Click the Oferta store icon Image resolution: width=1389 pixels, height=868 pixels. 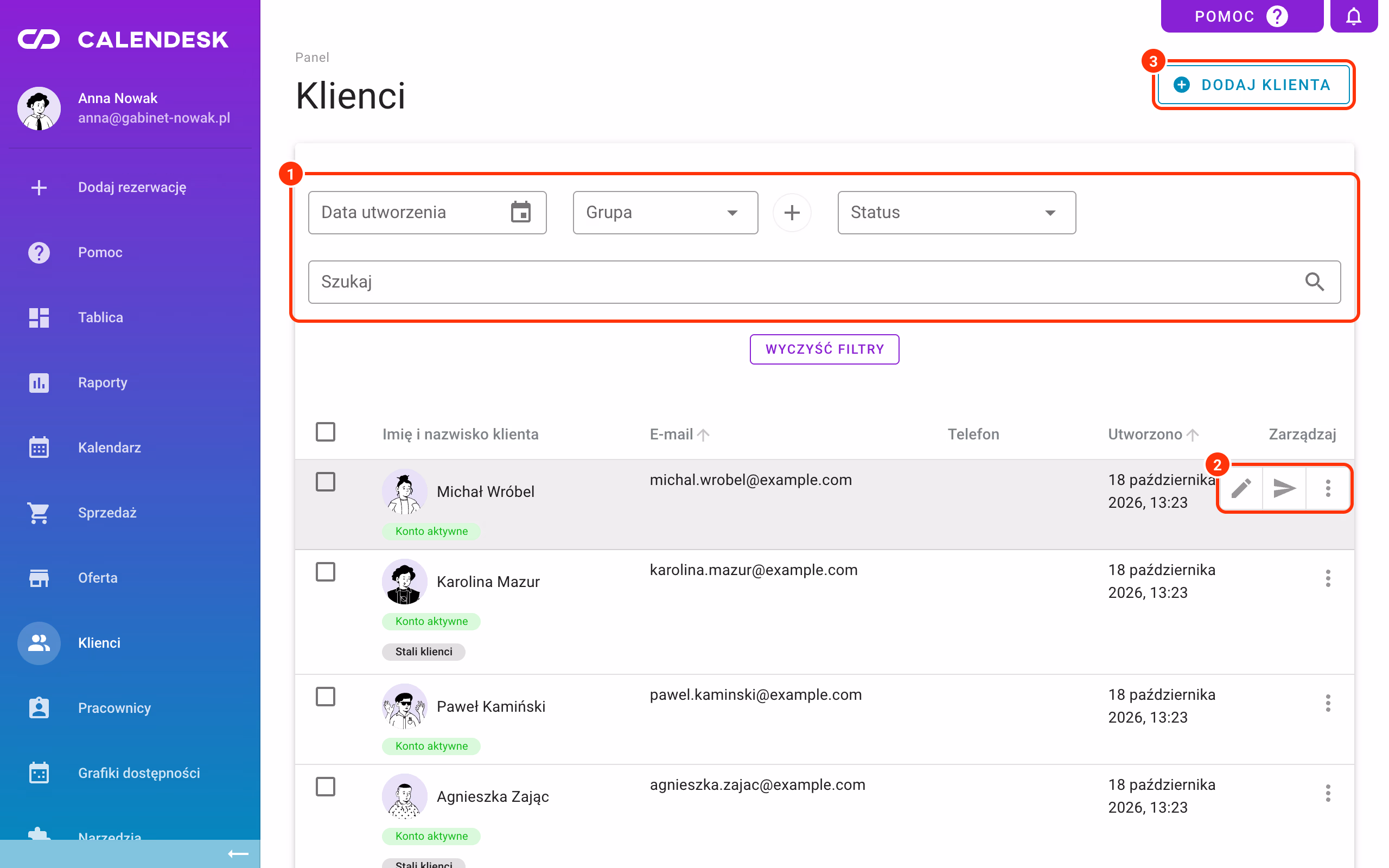coord(39,578)
